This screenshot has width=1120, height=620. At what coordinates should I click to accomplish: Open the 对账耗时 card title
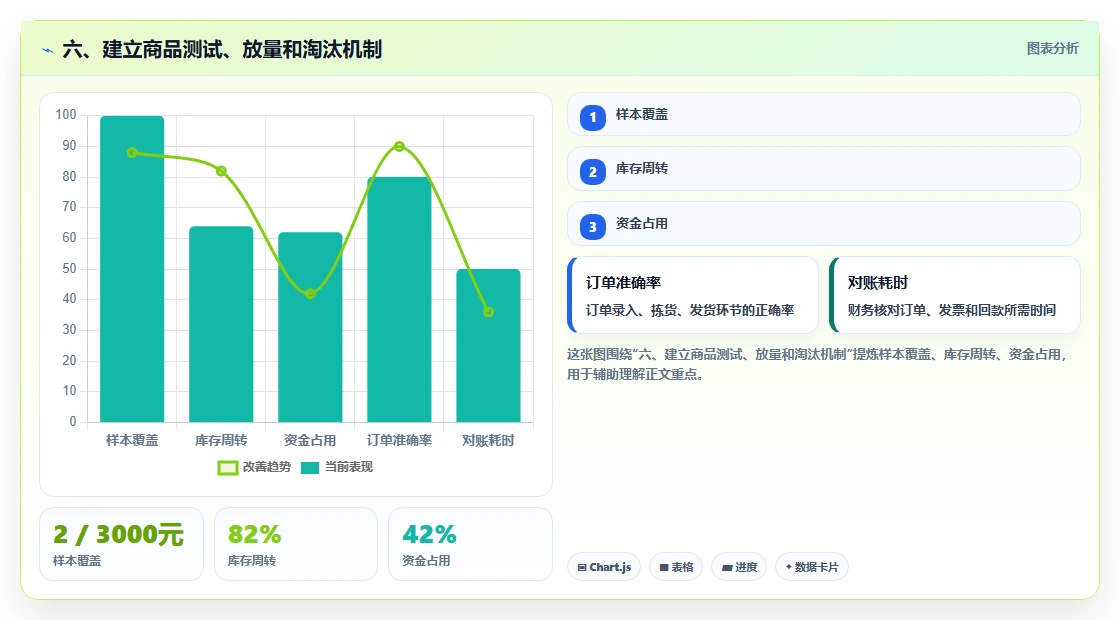877,283
